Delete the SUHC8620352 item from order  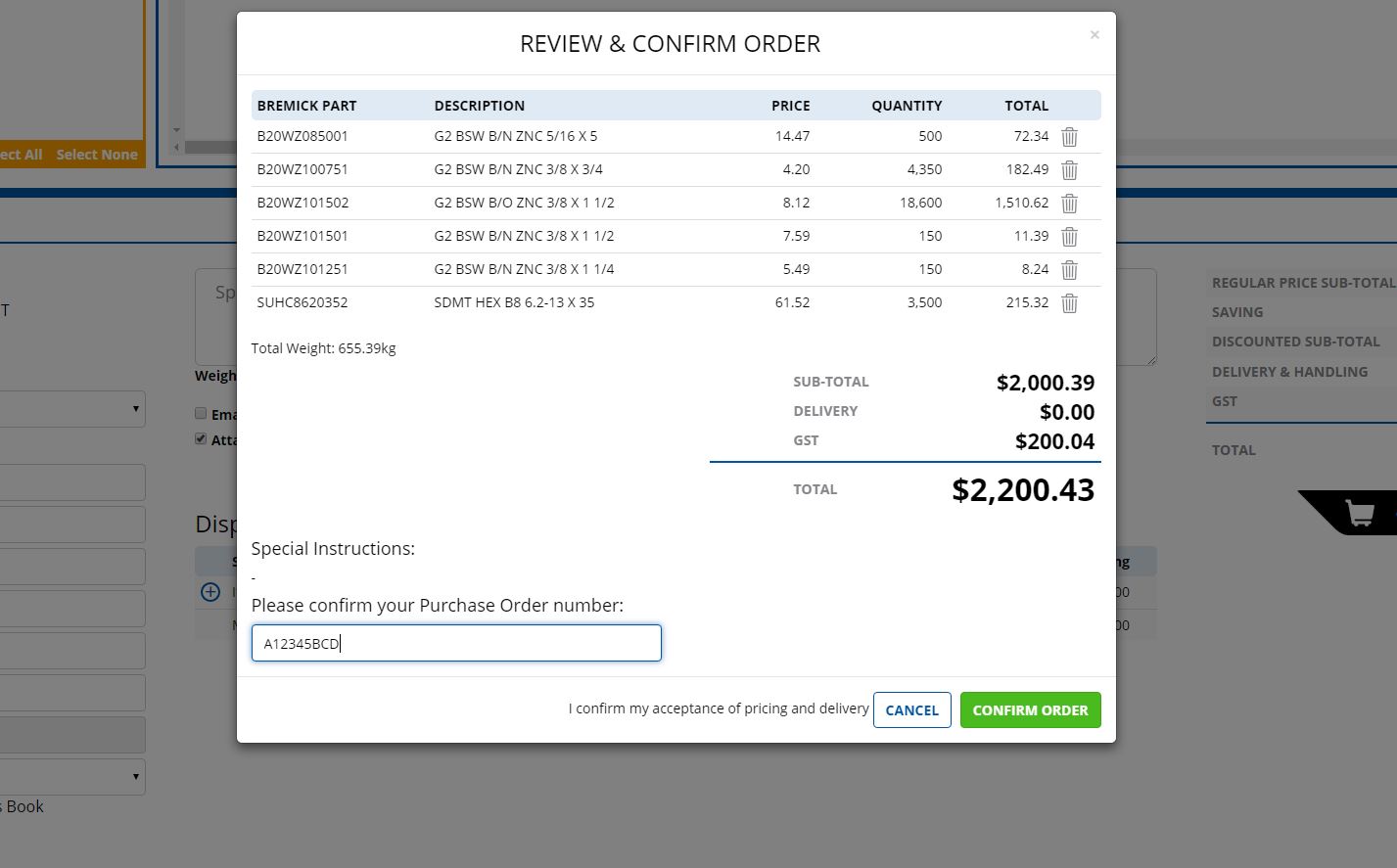coord(1069,303)
